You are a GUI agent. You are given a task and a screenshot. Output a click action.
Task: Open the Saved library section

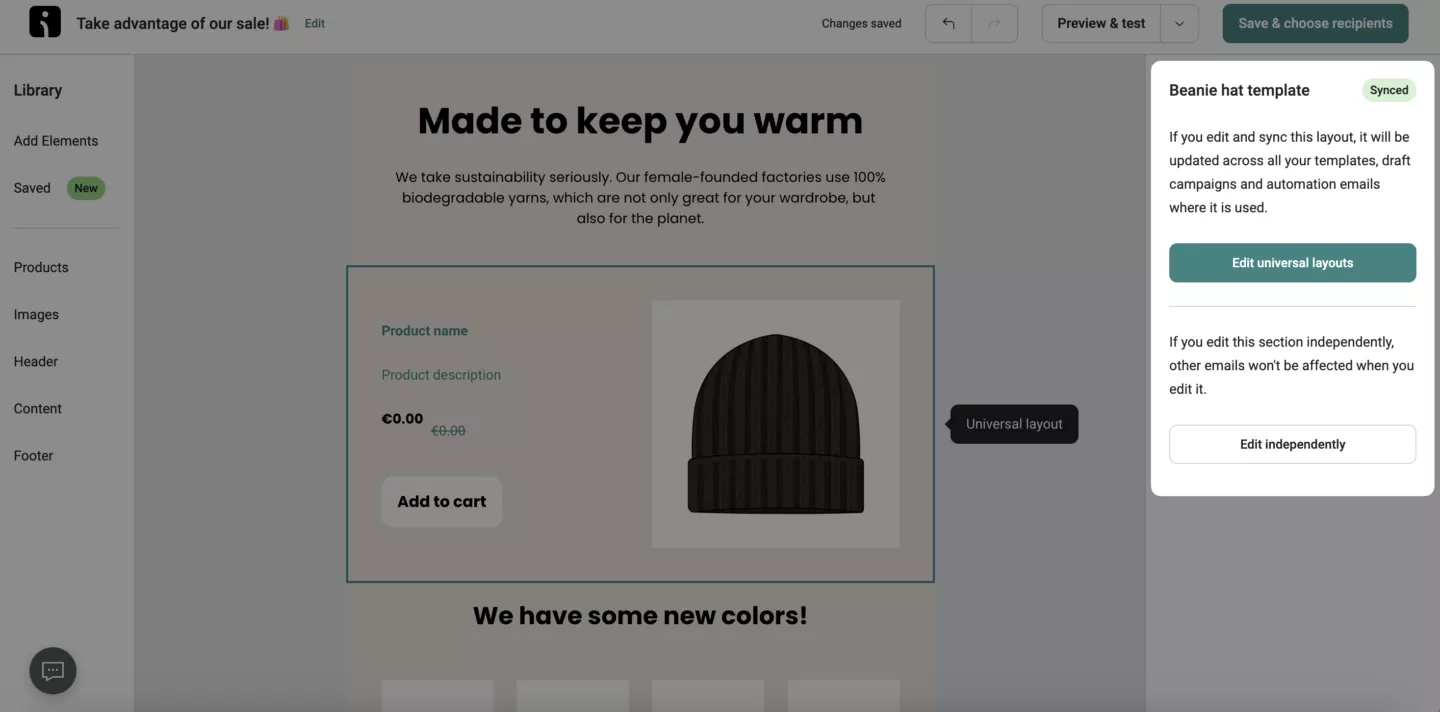click(x=32, y=188)
